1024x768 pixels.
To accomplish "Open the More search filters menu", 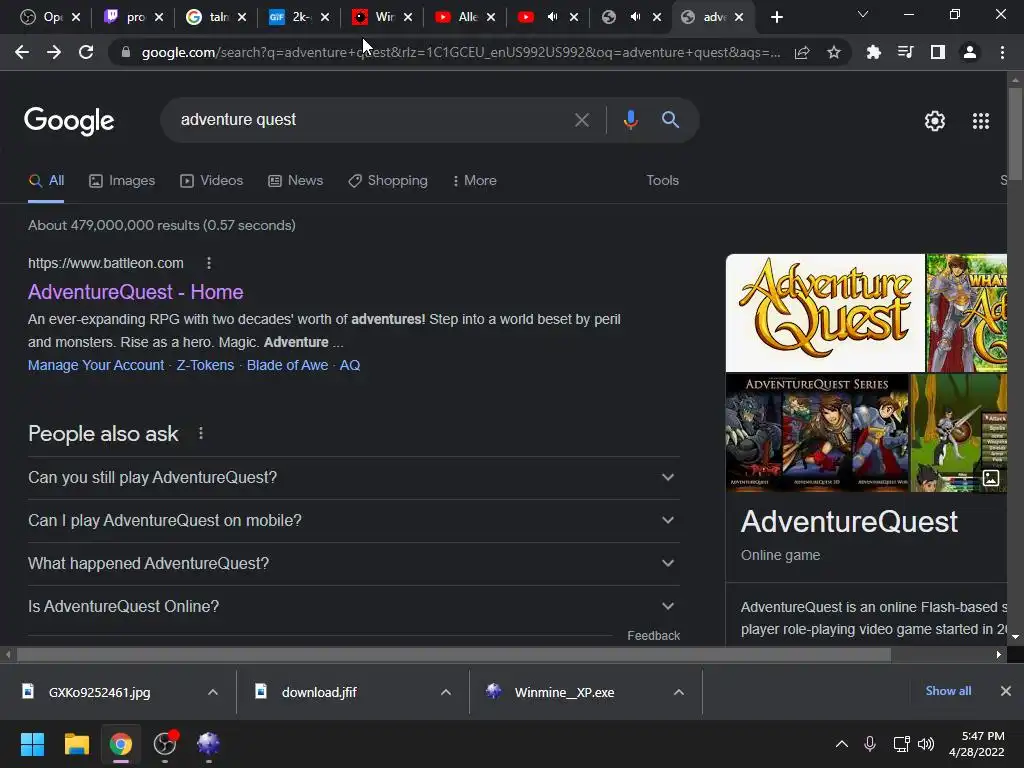I will click(x=475, y=181).
